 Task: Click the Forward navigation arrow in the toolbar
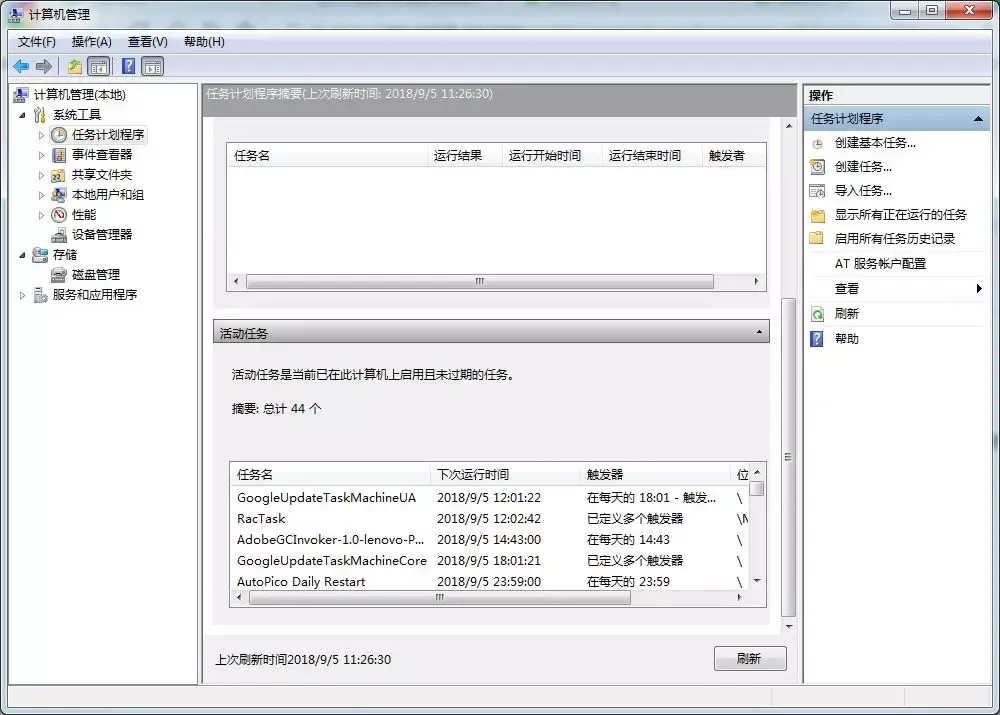43,66
